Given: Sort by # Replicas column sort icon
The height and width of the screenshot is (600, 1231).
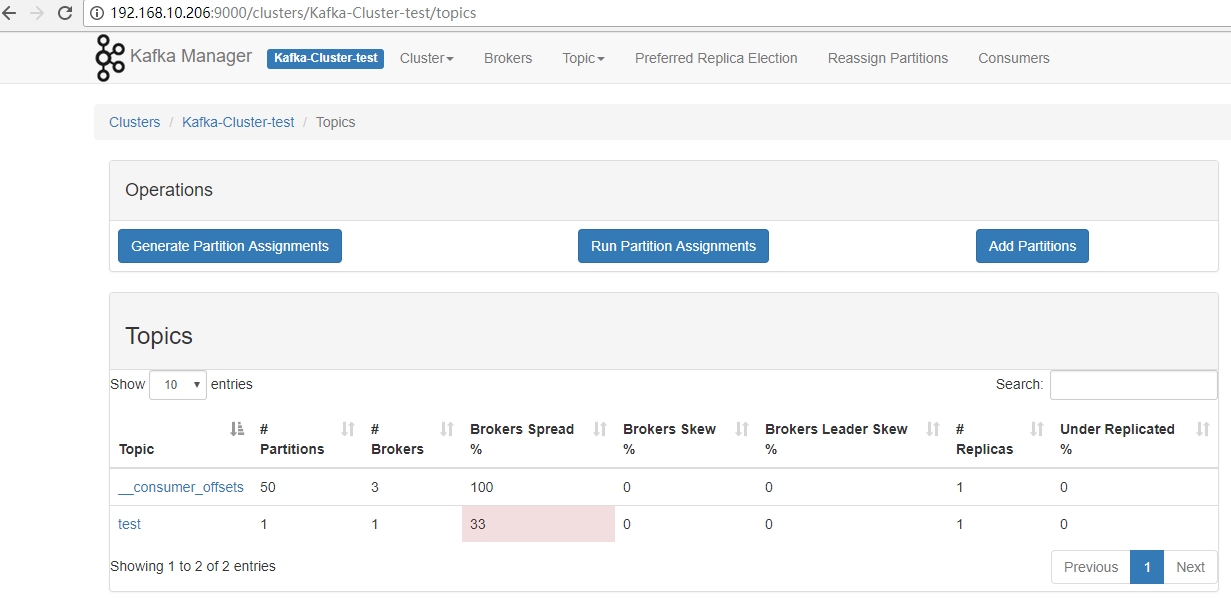Looking at the screenshot, I should point(1037,429).
